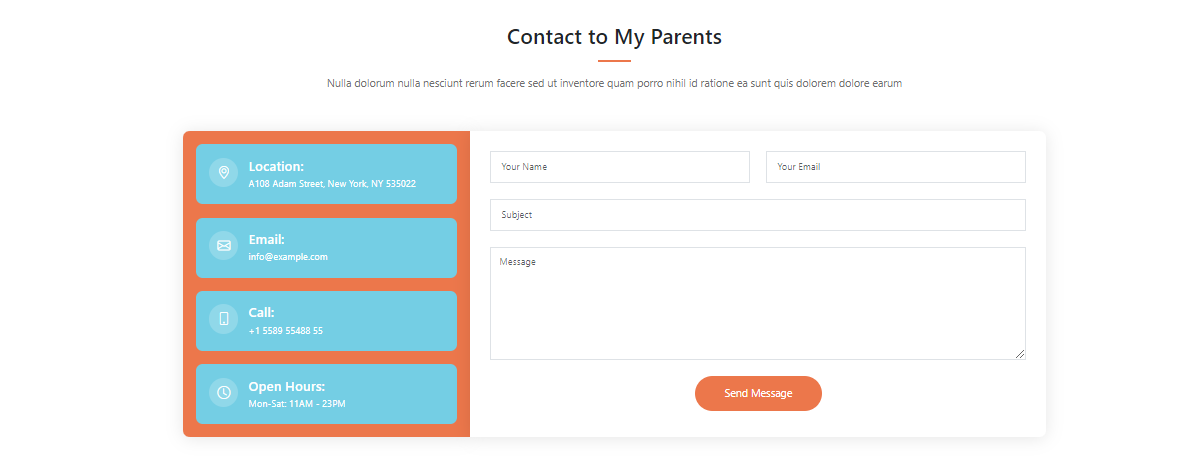This screenshot has height=462, width=1202.
Task: Click the A108 Adam Street address text
Action: tap(332, 184)
